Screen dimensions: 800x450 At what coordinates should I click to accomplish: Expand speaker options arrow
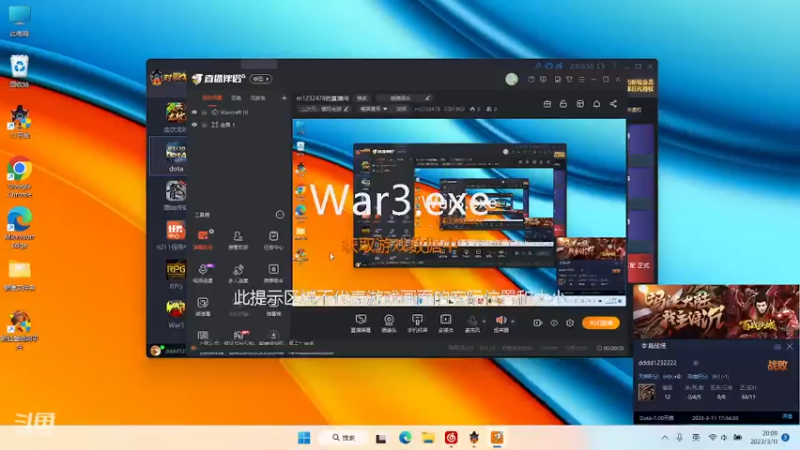click(x=513, y=321)
